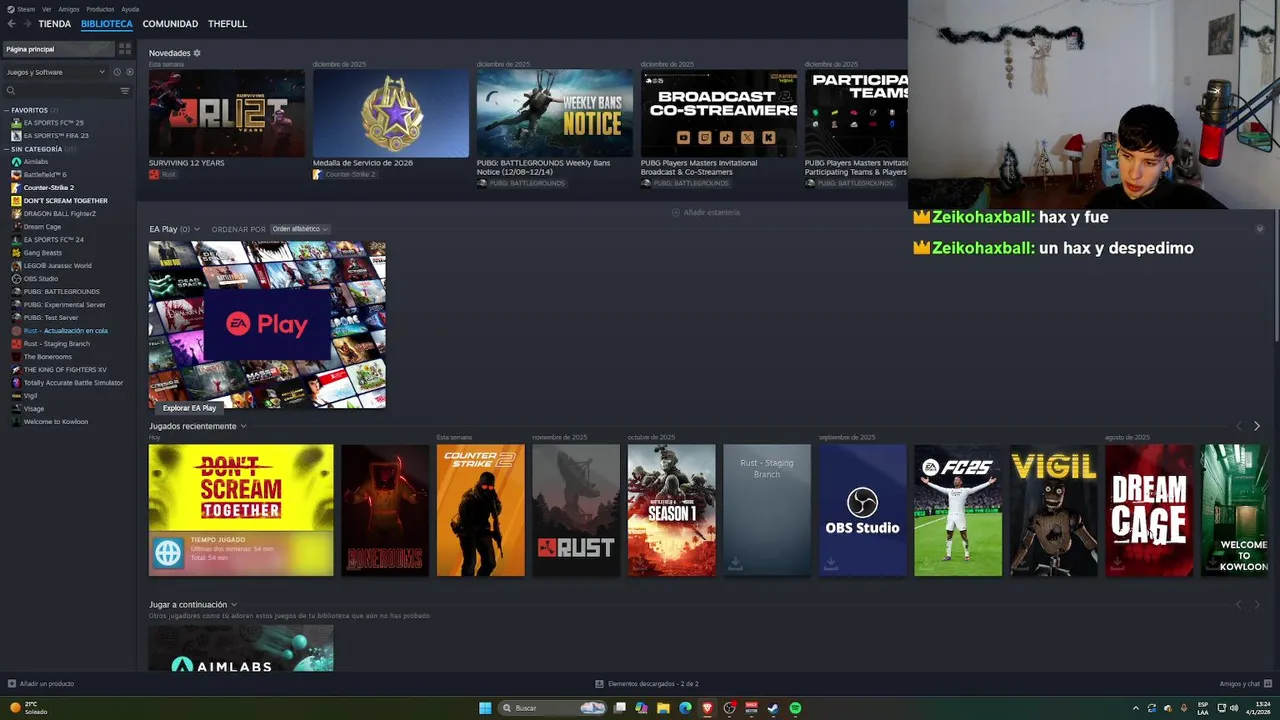This screenshot has height=720, width=1280.
Task: Open PUBG Weekly Bans Notice news card
Action: tap(555, 113)
